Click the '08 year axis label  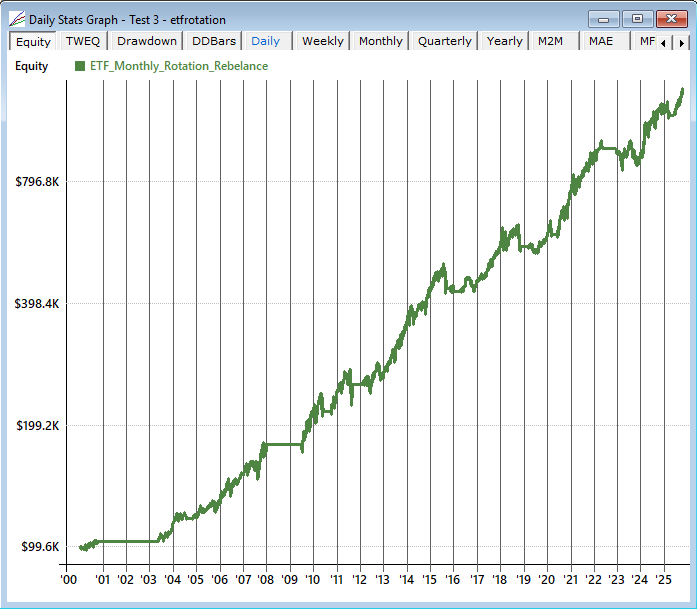tap(265, 580)
